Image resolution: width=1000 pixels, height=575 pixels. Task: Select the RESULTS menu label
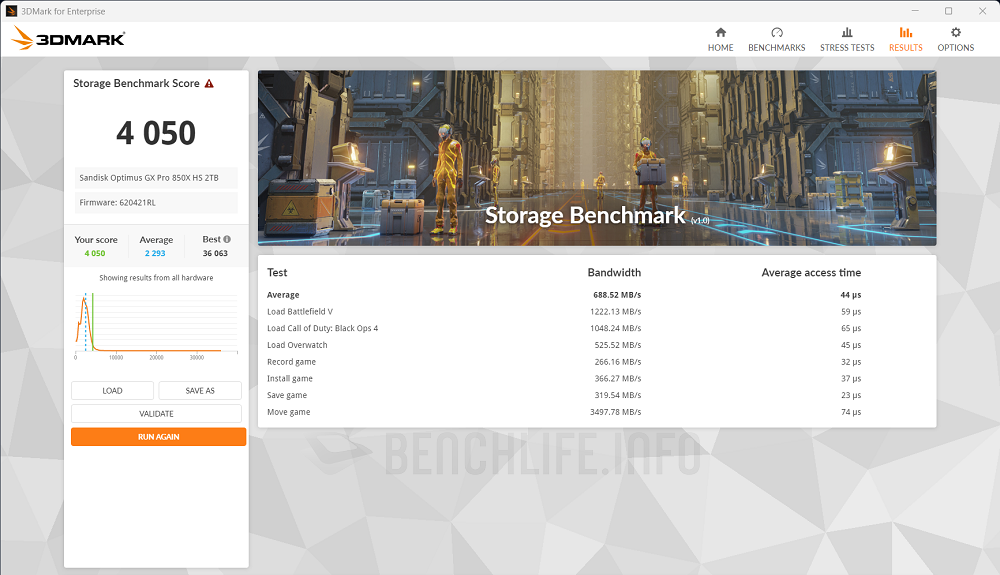(906, 48)
